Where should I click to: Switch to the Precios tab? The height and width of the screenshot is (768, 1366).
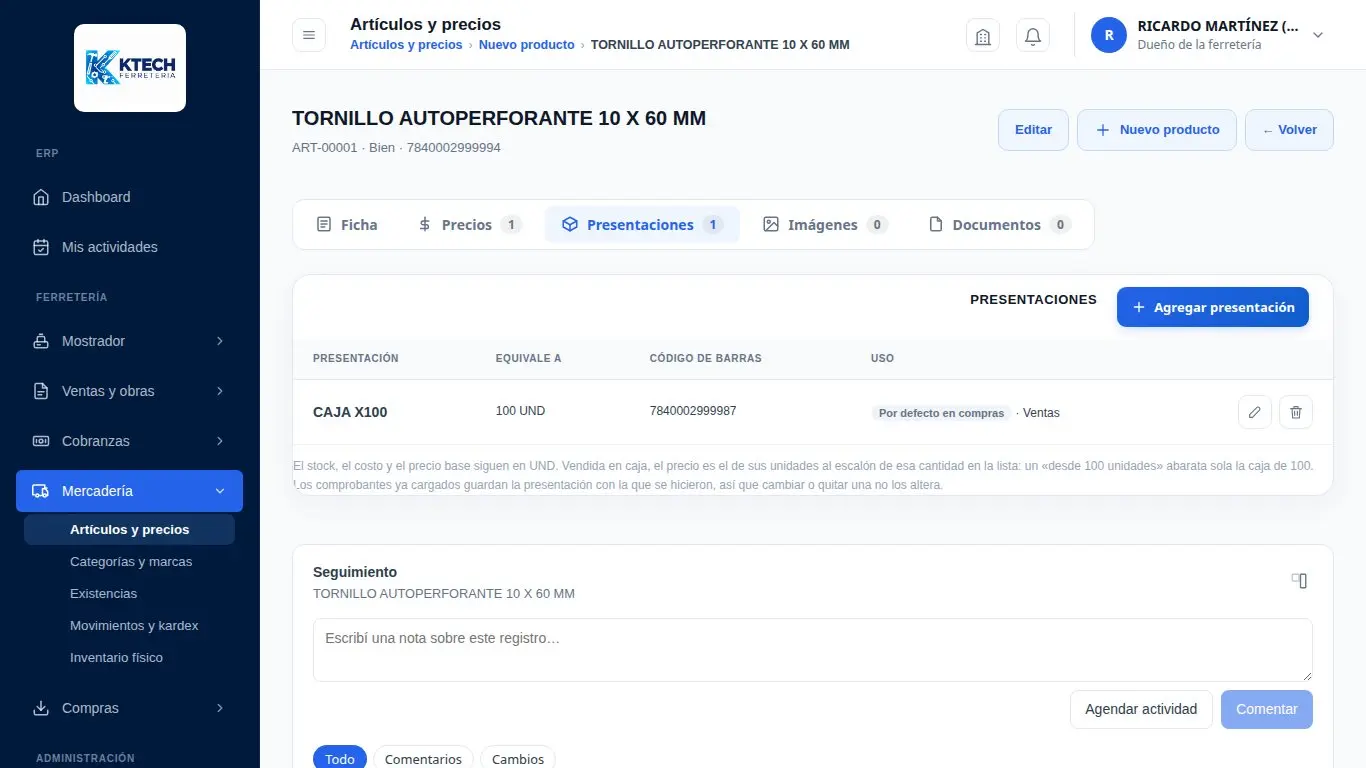pos(469,225)
